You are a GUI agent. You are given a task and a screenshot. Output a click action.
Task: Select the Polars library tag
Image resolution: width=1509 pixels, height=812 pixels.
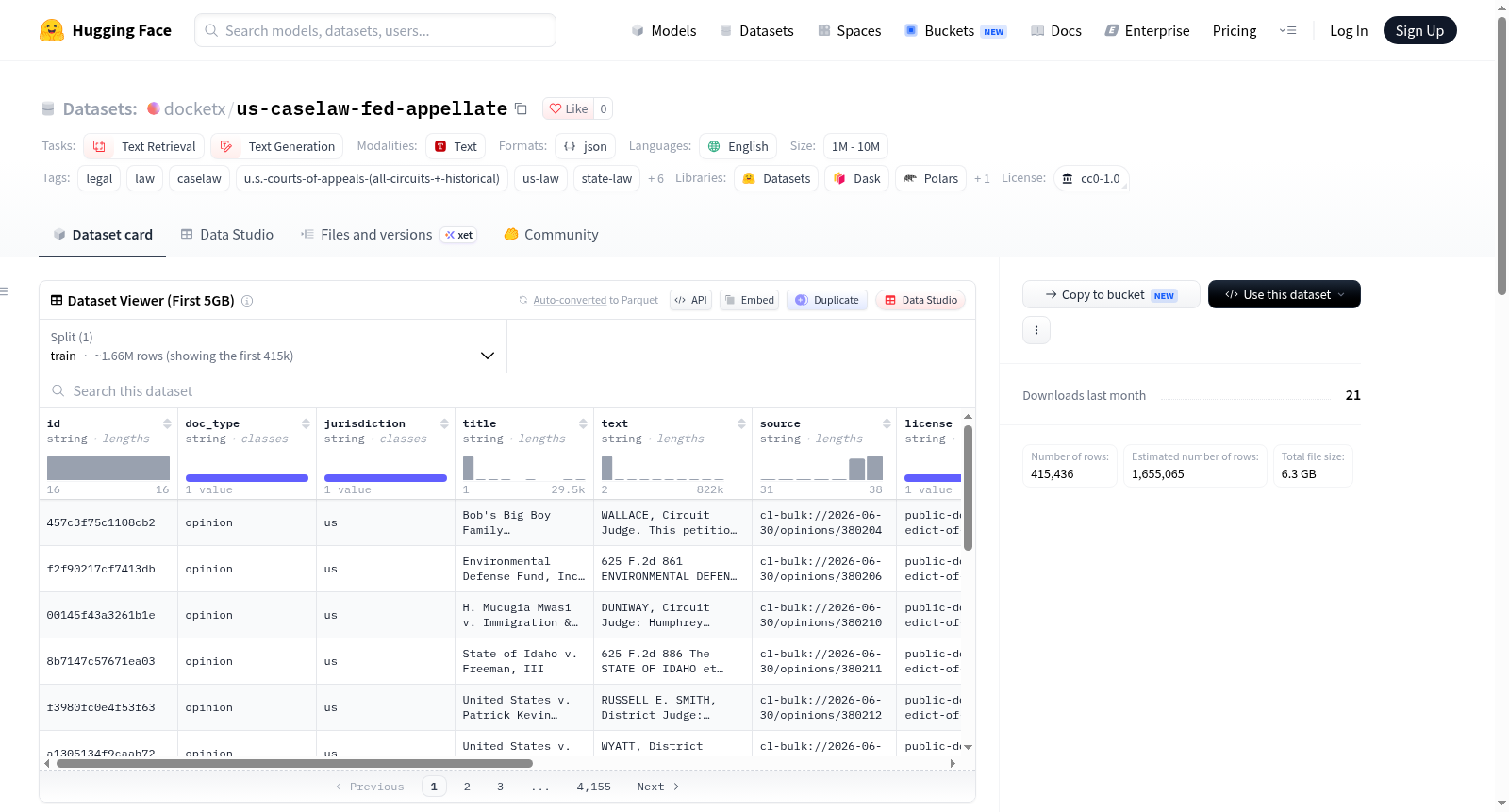point(931,178)
